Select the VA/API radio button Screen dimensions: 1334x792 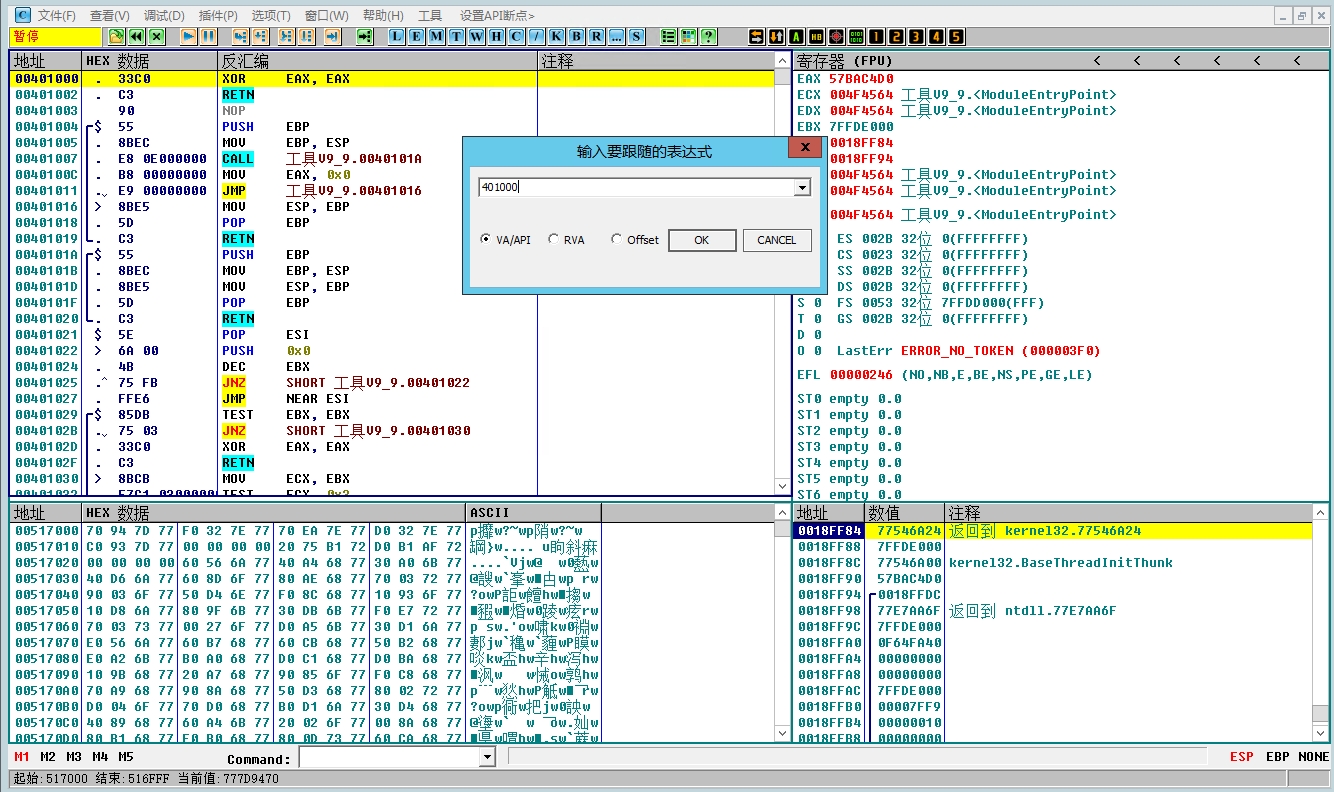tap(486, 240)
